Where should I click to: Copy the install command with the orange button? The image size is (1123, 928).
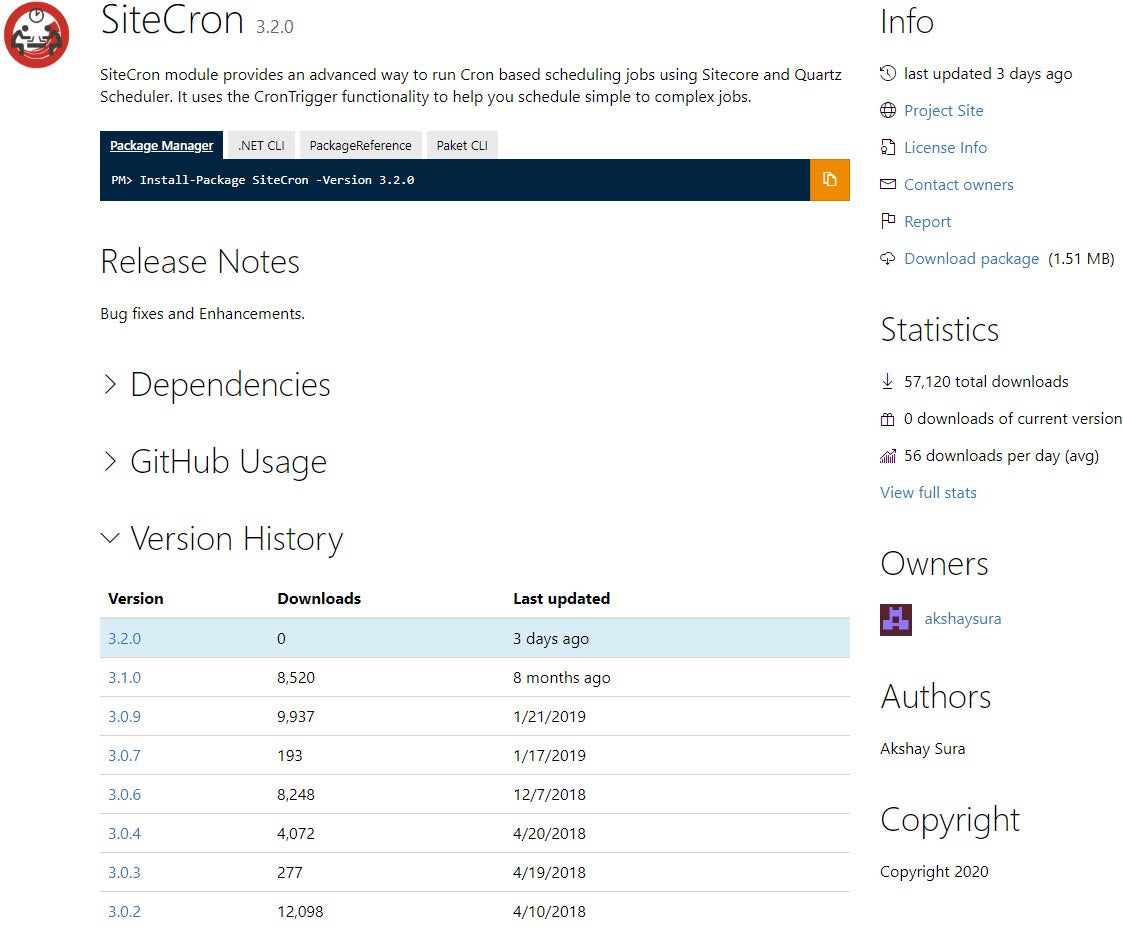pos(829,180)
